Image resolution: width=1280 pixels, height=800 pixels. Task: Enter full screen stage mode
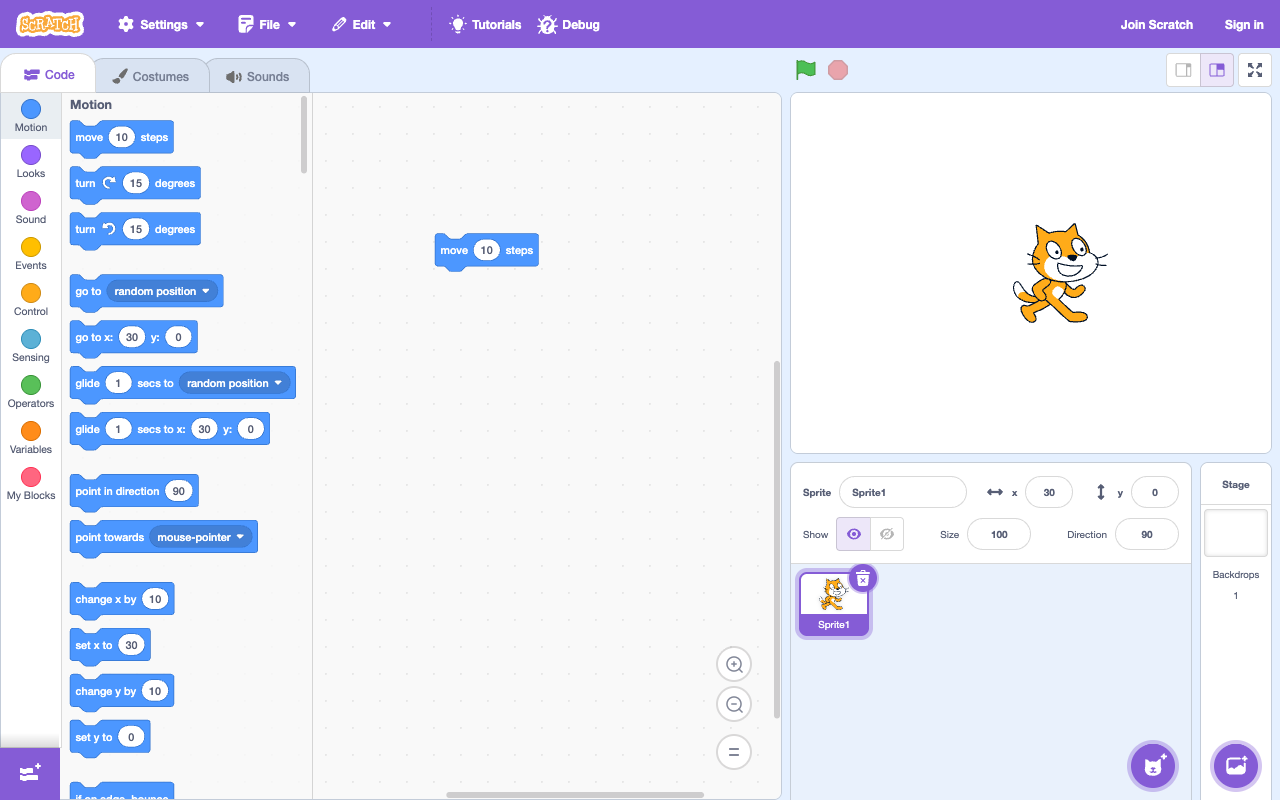pos(1255,70)
